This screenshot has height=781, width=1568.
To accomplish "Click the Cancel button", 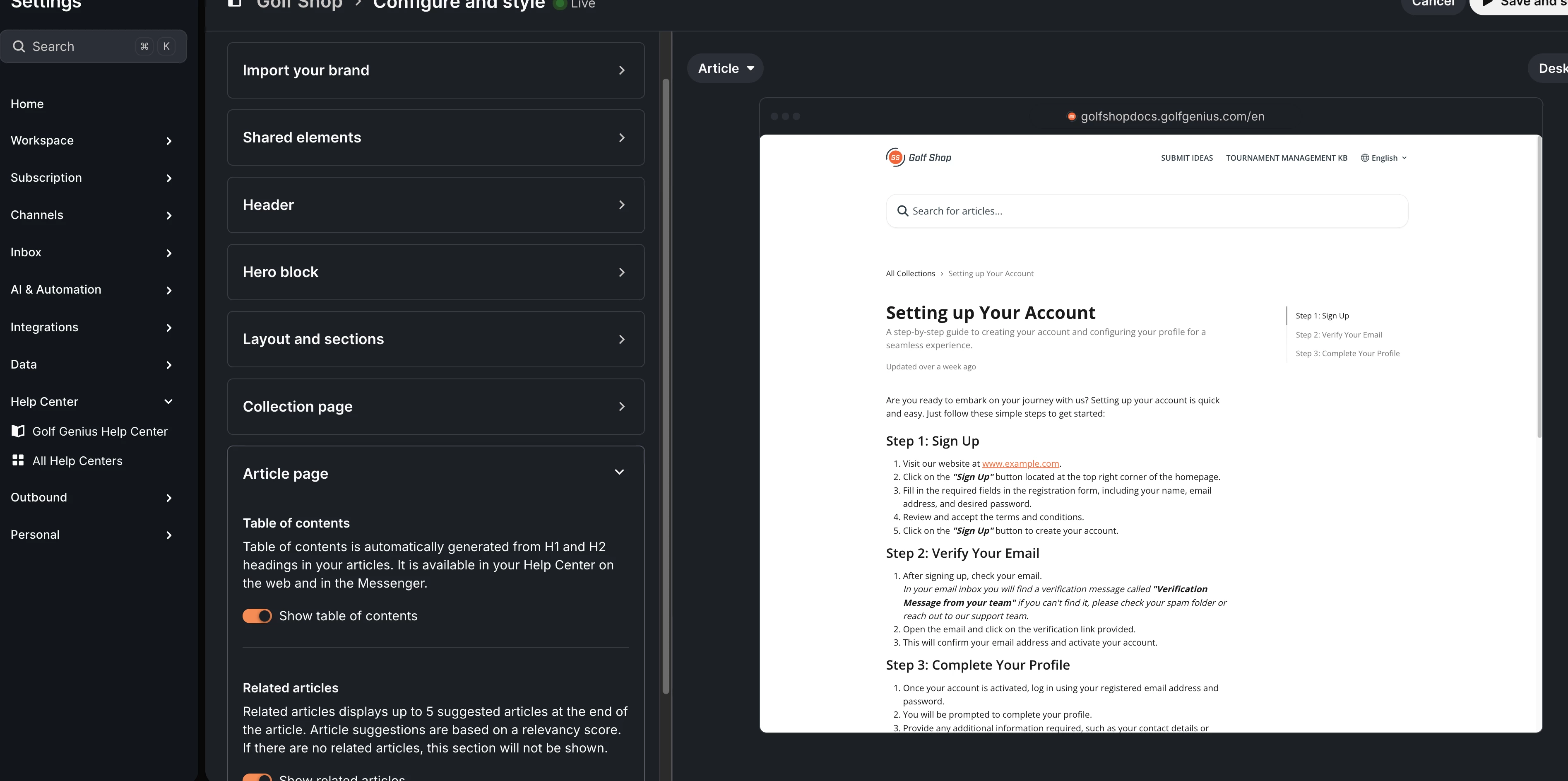I will (x=1433, y=3).
